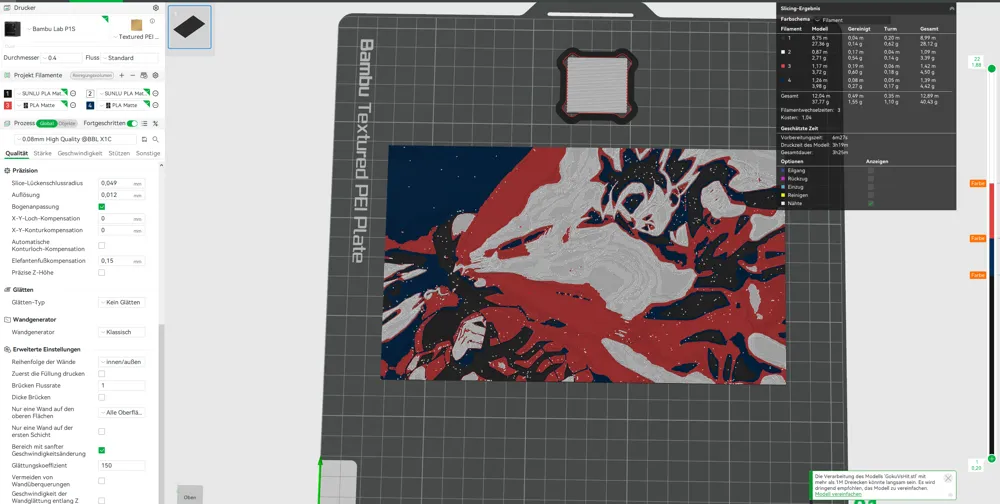Show Eilgang moves in preview
The height and width of the screenshot is (504, 1000).
tap(871, 171)
